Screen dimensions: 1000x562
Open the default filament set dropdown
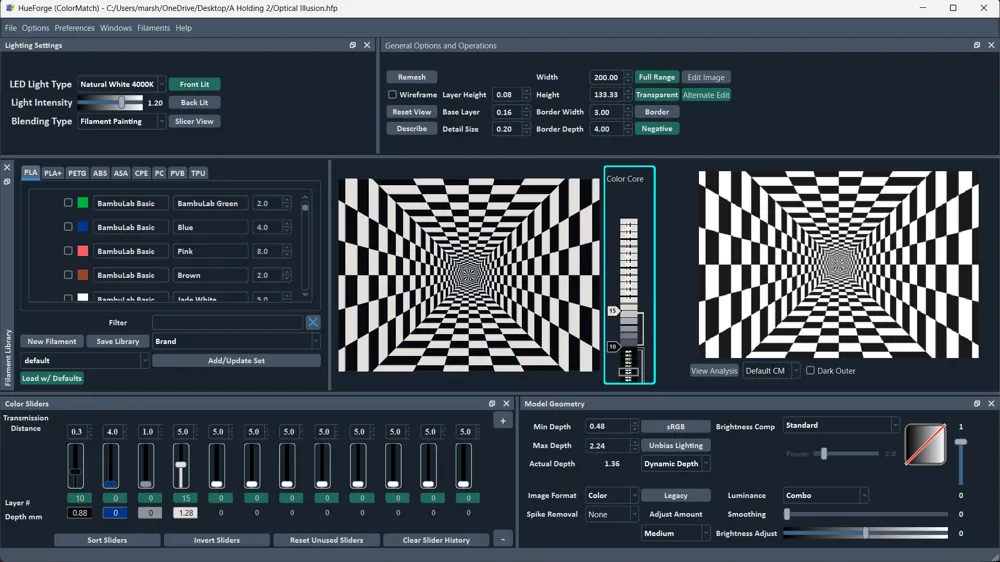click(x=84, y=360)
